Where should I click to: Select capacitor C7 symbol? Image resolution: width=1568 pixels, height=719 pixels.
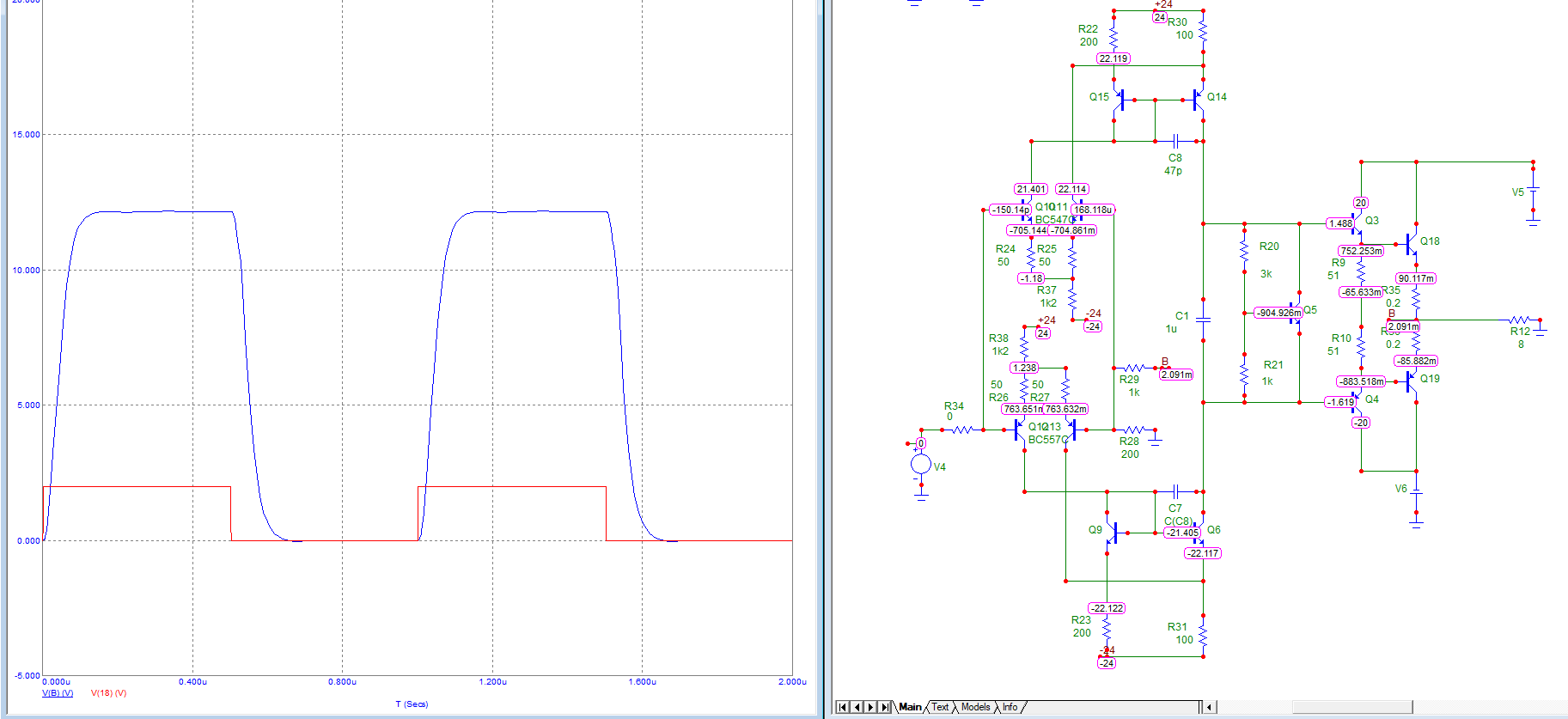pos(1175,491)
